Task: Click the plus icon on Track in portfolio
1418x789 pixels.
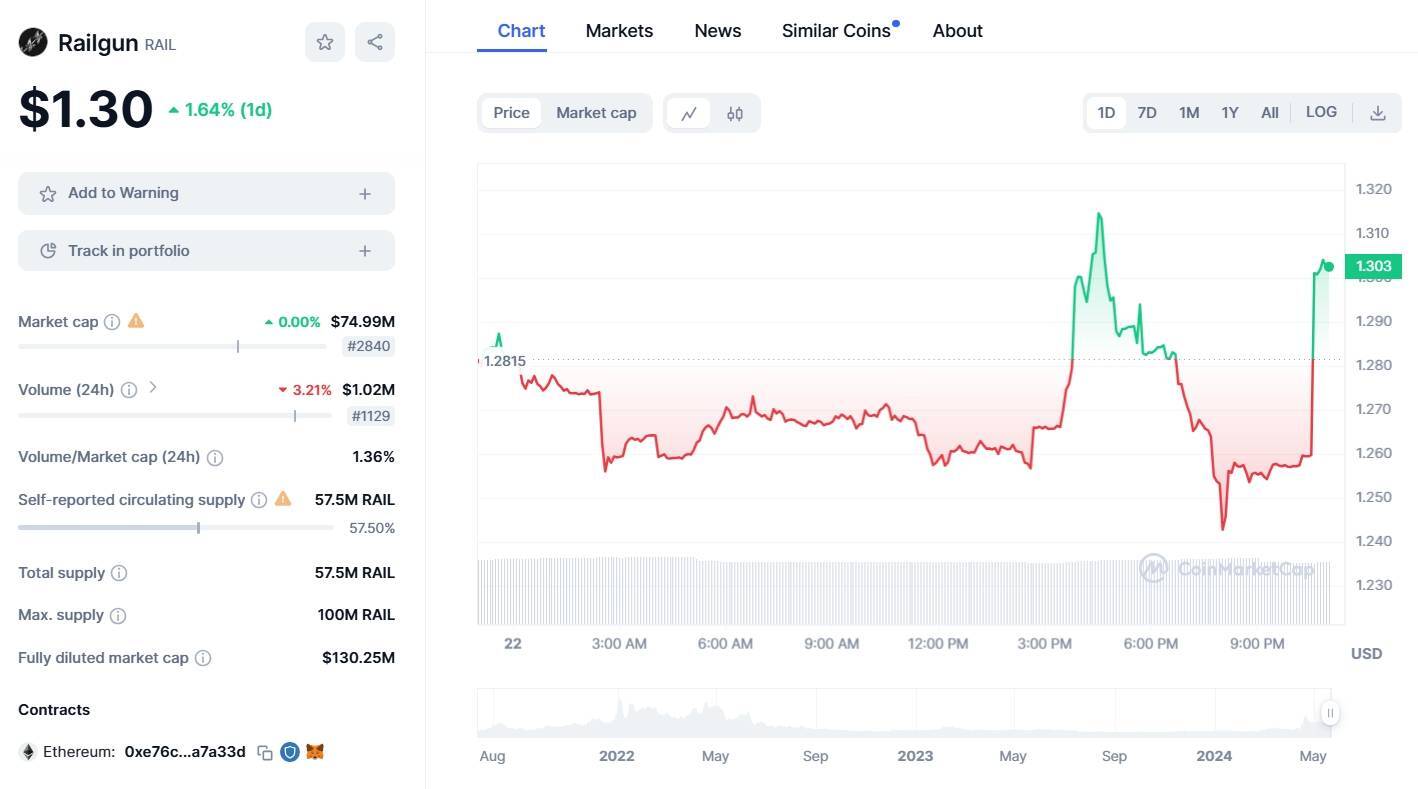Action: pos(365,251)
